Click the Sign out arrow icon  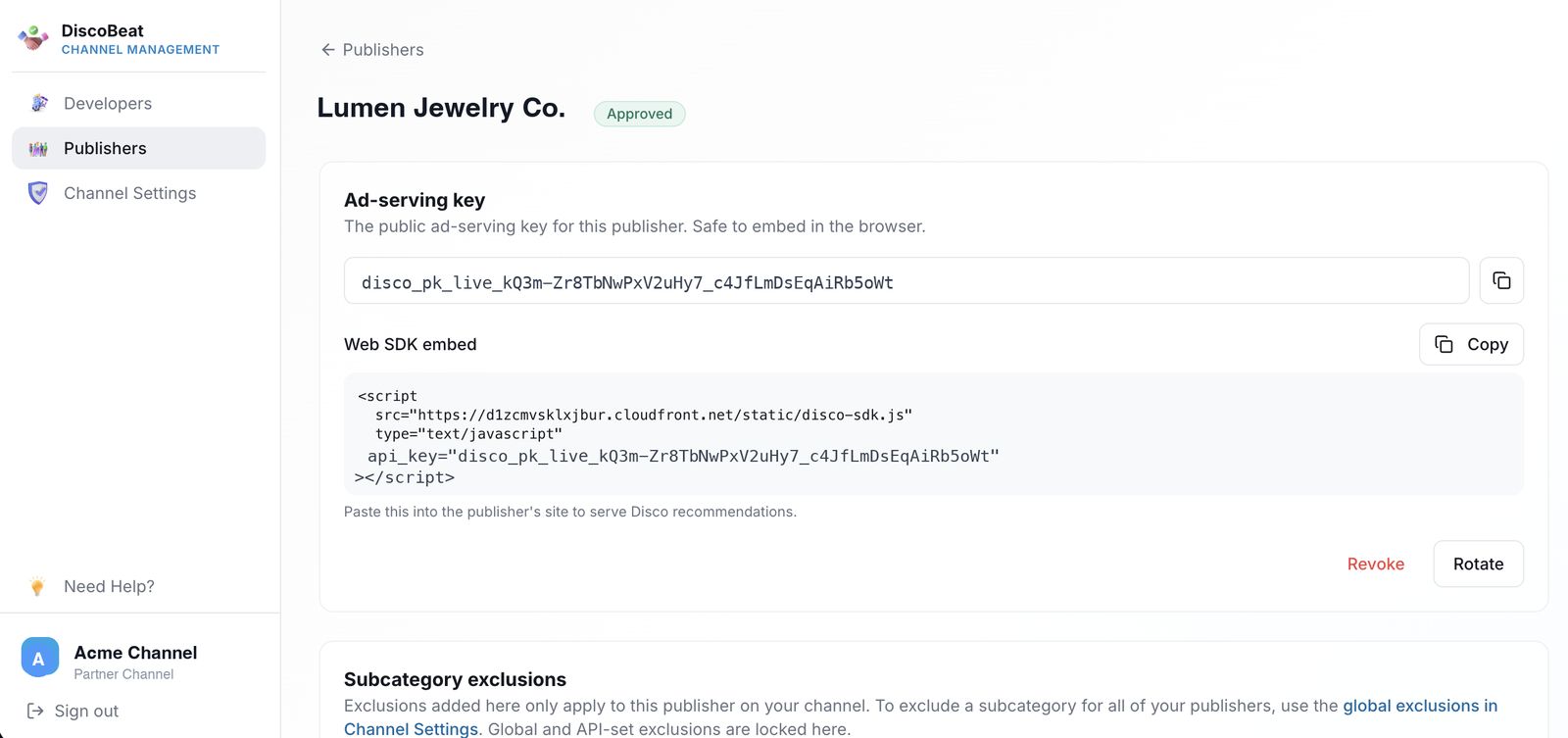(35, 711)
